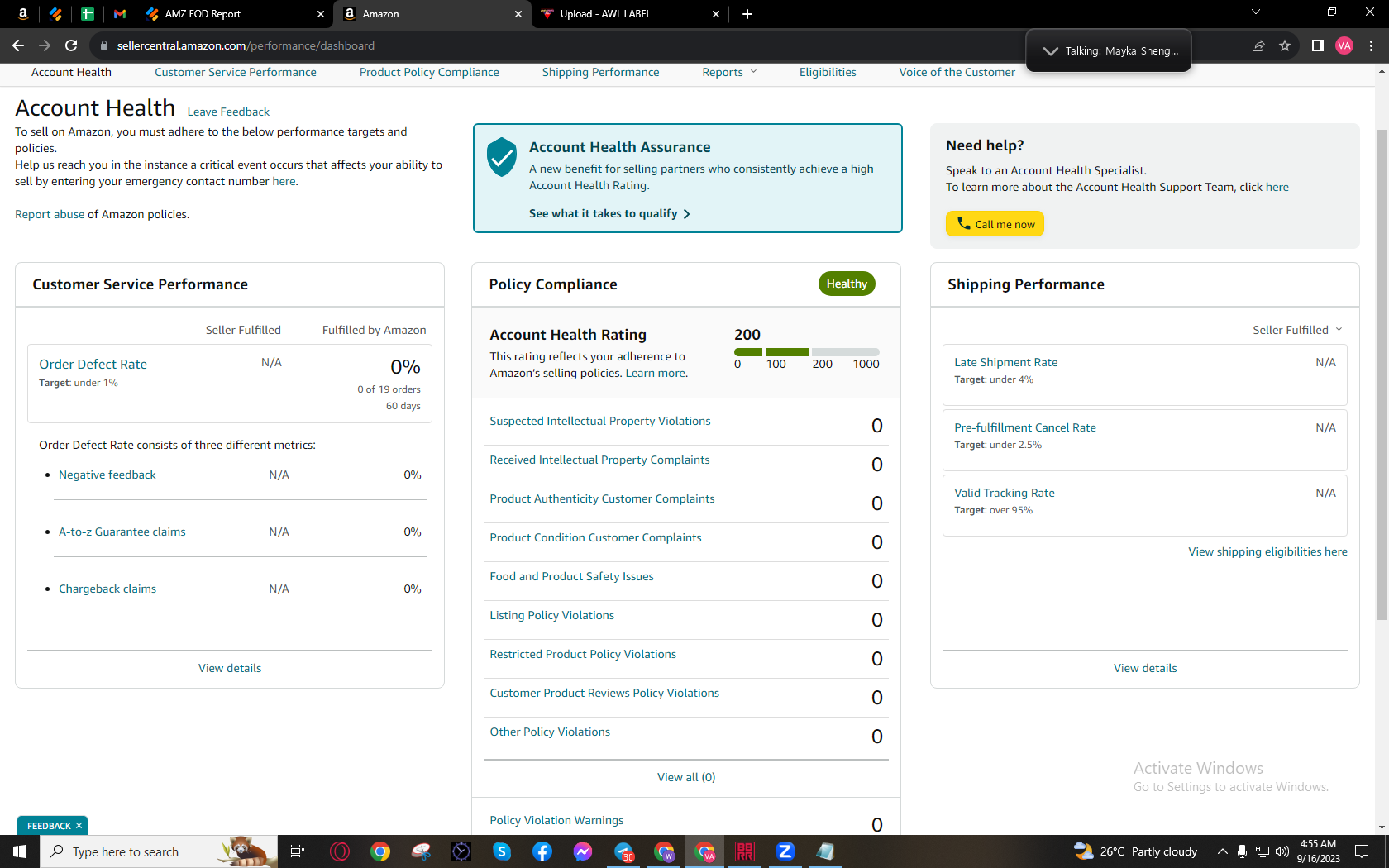
Task: Open the Valid Tracking Rate link
Action: 1005,493
